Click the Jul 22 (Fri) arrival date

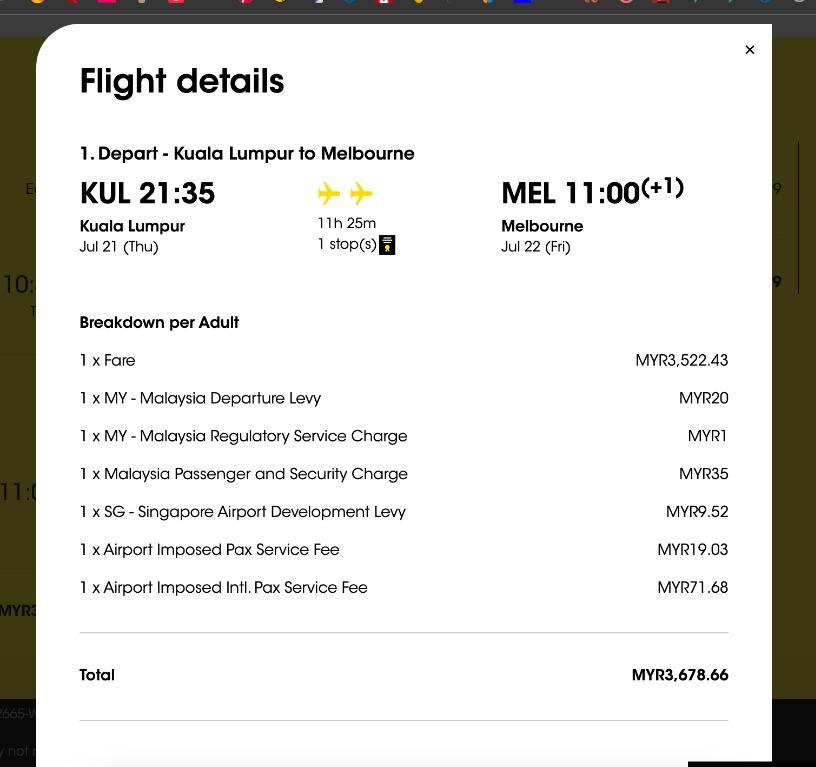(536, 247)
